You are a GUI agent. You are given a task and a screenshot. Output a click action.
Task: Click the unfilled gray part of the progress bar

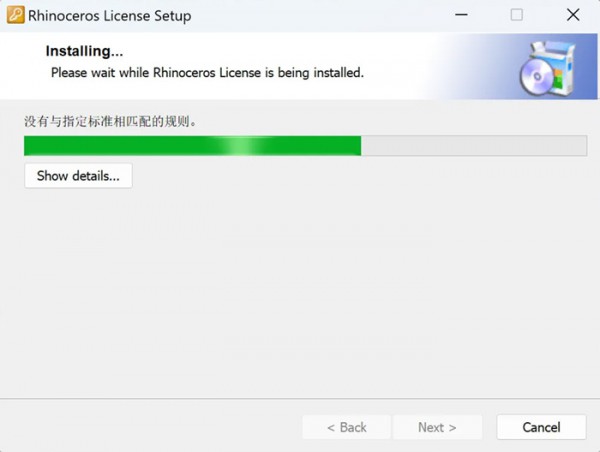tap(474, 145)
